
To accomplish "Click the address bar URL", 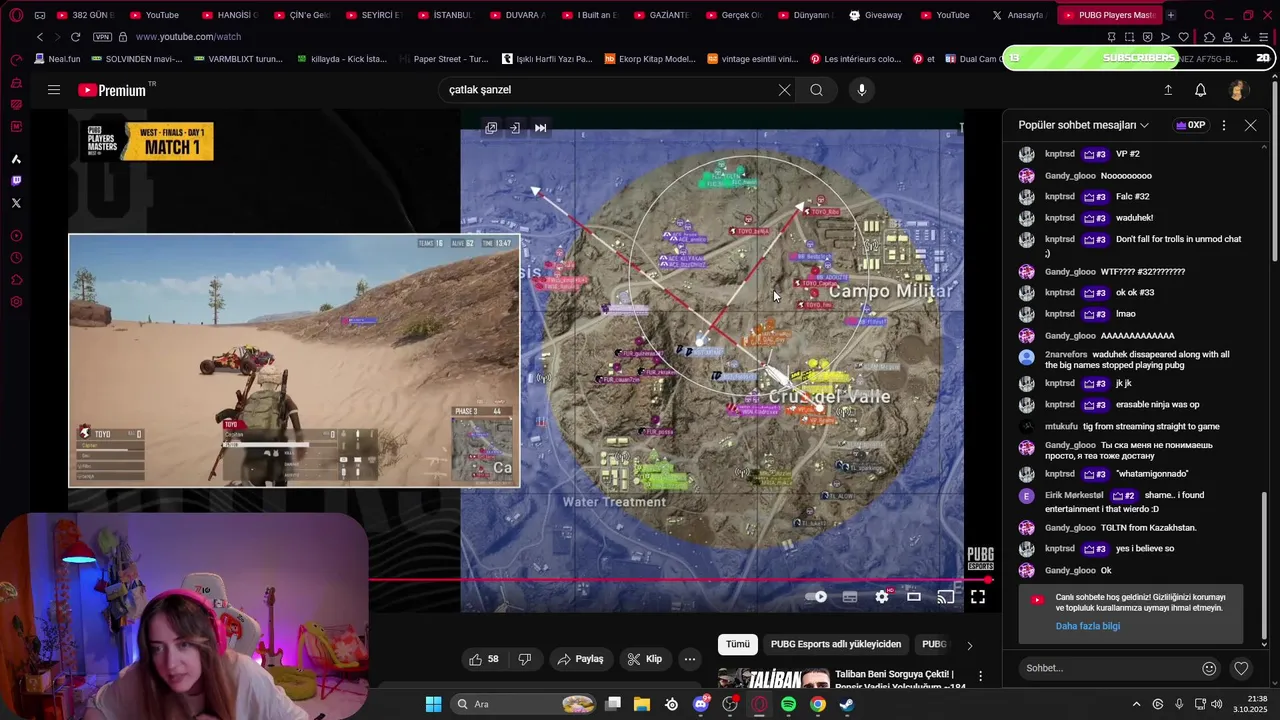I will coord(188,37).
